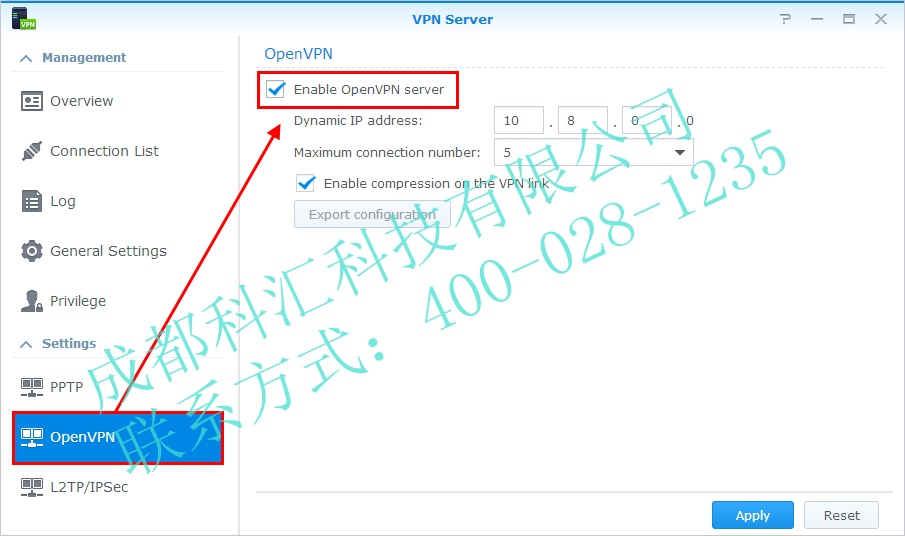Viewport: 905px width, 536px height.
Task: Click the second IP octet field showing 8
Action: (583, 121)
